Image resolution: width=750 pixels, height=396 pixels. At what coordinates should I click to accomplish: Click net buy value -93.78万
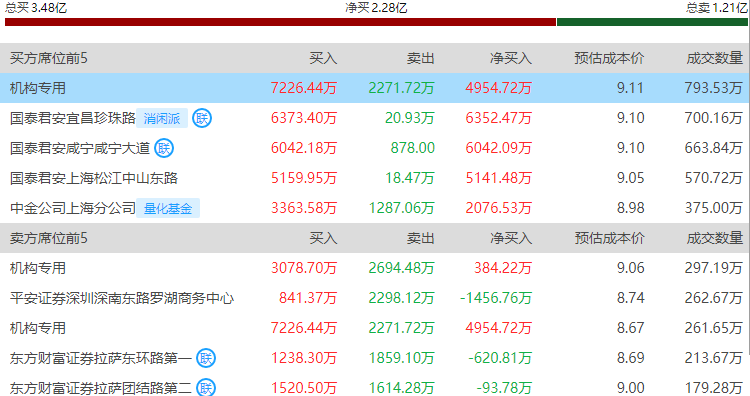504,388
